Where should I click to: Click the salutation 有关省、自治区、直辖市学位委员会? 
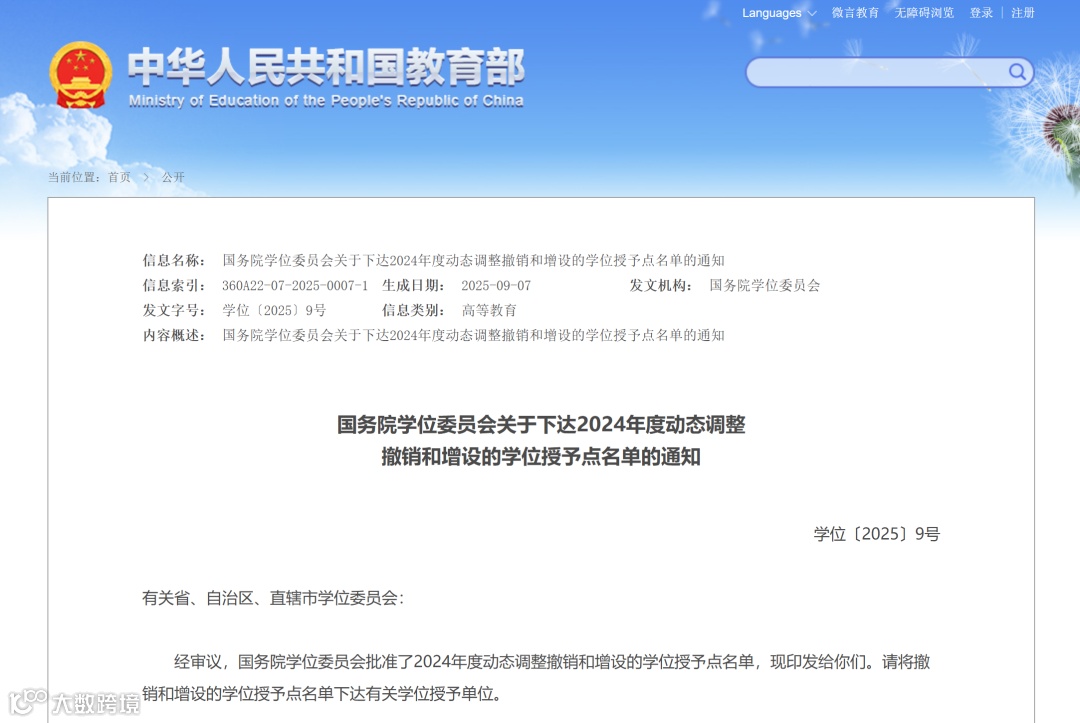pos(273,598)
